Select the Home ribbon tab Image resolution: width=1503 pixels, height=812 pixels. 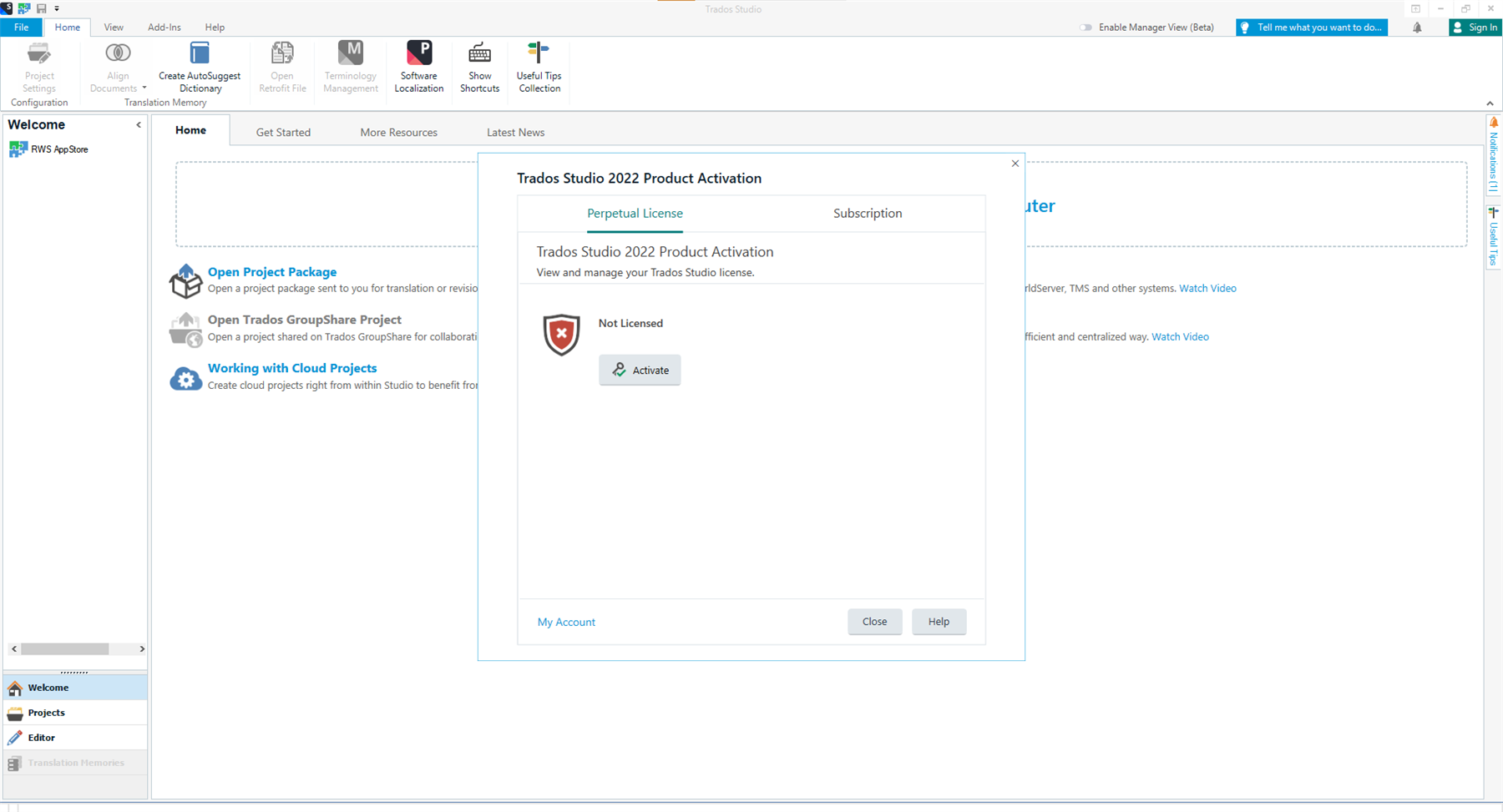(68, 28)
